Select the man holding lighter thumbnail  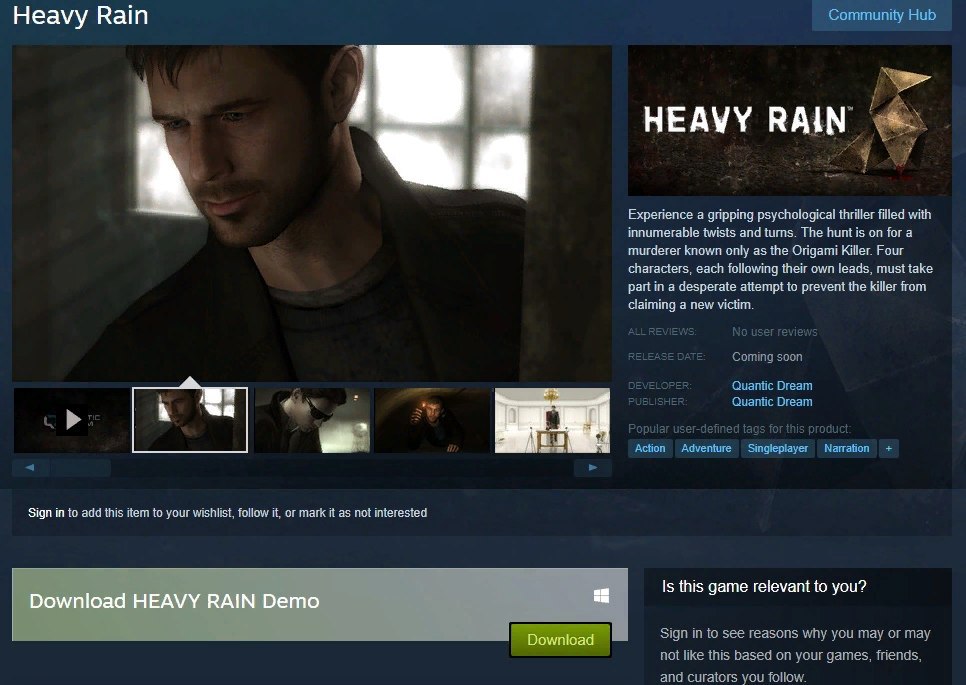[x=432, y=420]
